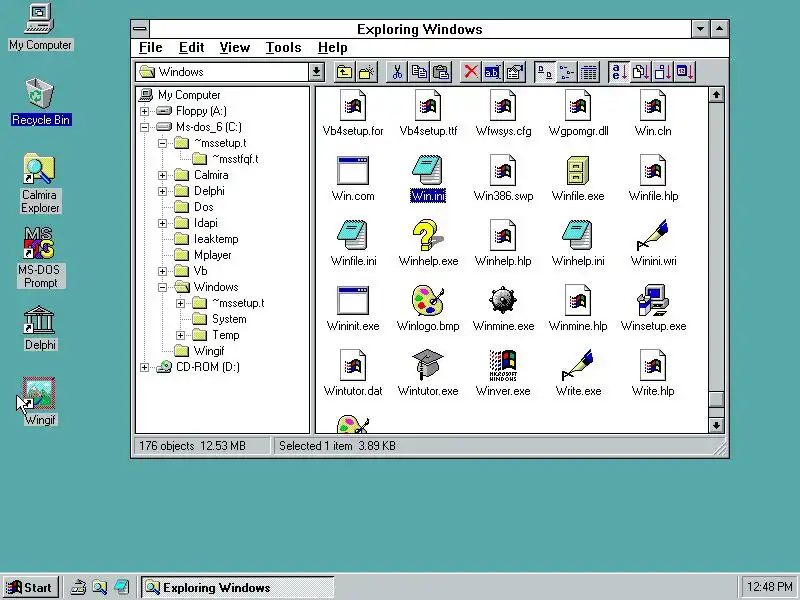Expand the Idapi folder node

pyautogui.click(x=162, y=223)
